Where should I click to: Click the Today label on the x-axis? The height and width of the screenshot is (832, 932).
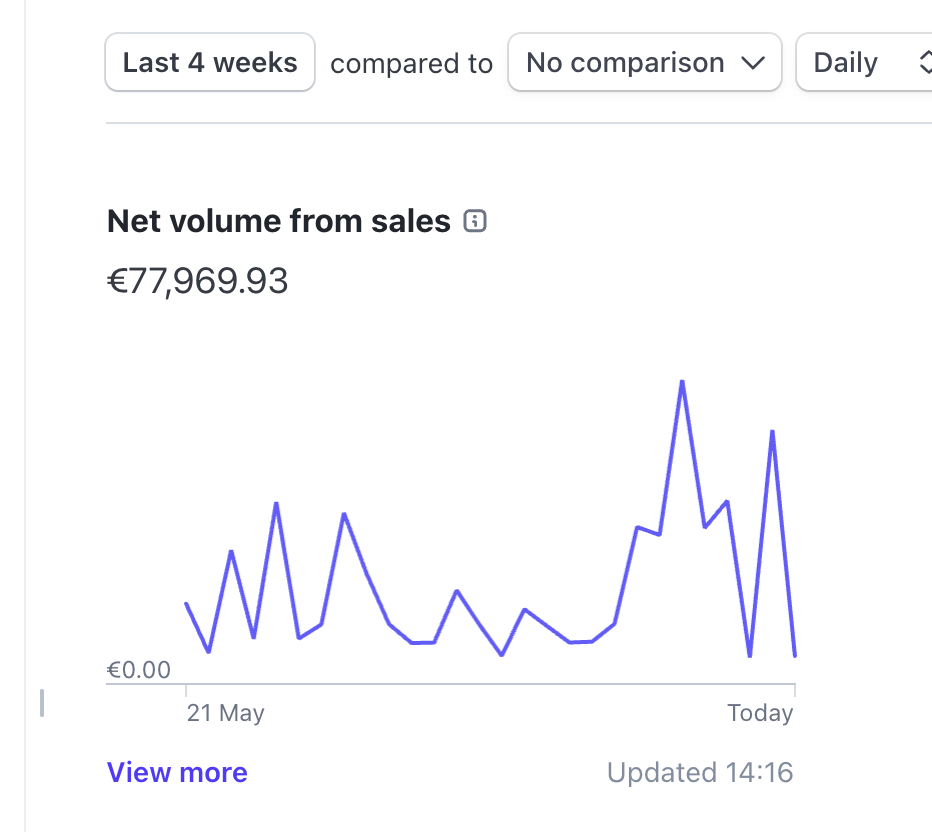point(760,713)
